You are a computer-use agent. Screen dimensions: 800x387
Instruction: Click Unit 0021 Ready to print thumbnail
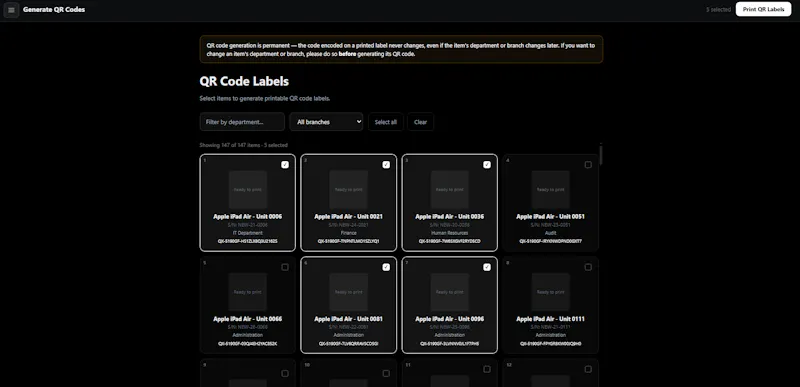tap(348, 190)
